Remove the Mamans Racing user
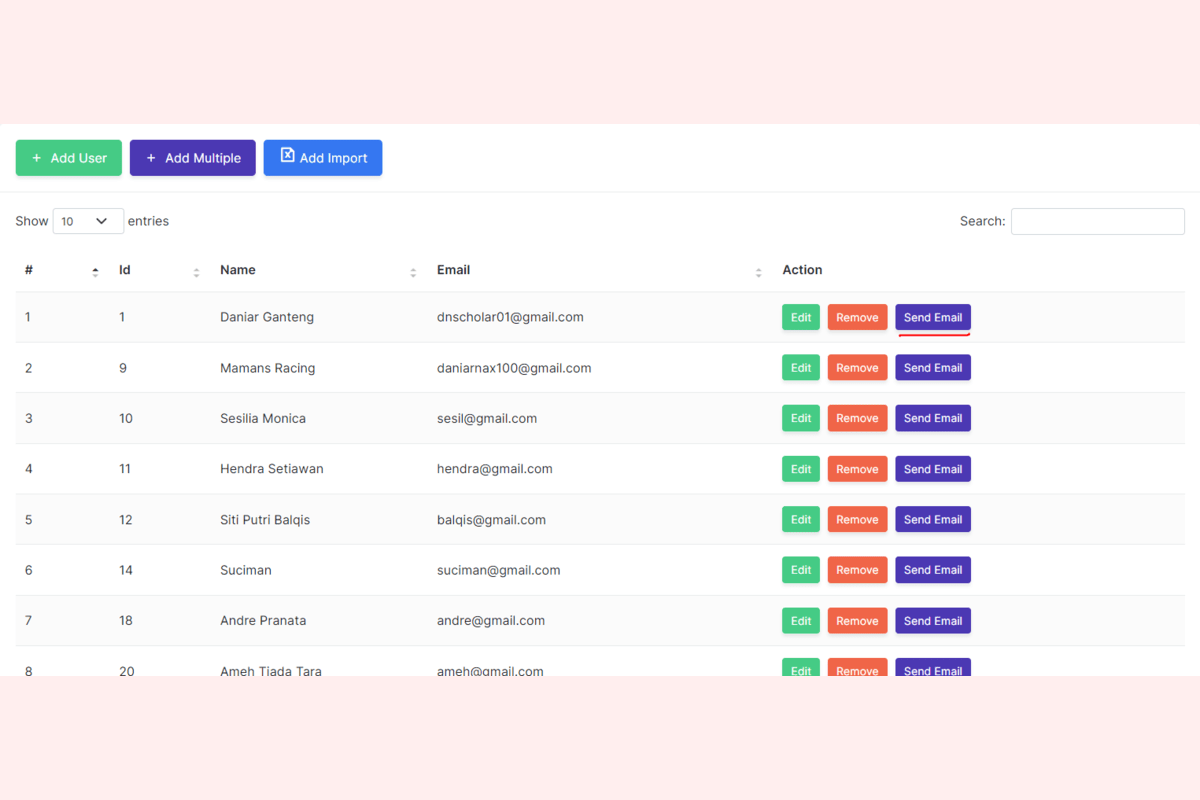The height and width of the screenshot is (800, 1200). [x=857, y=368]
